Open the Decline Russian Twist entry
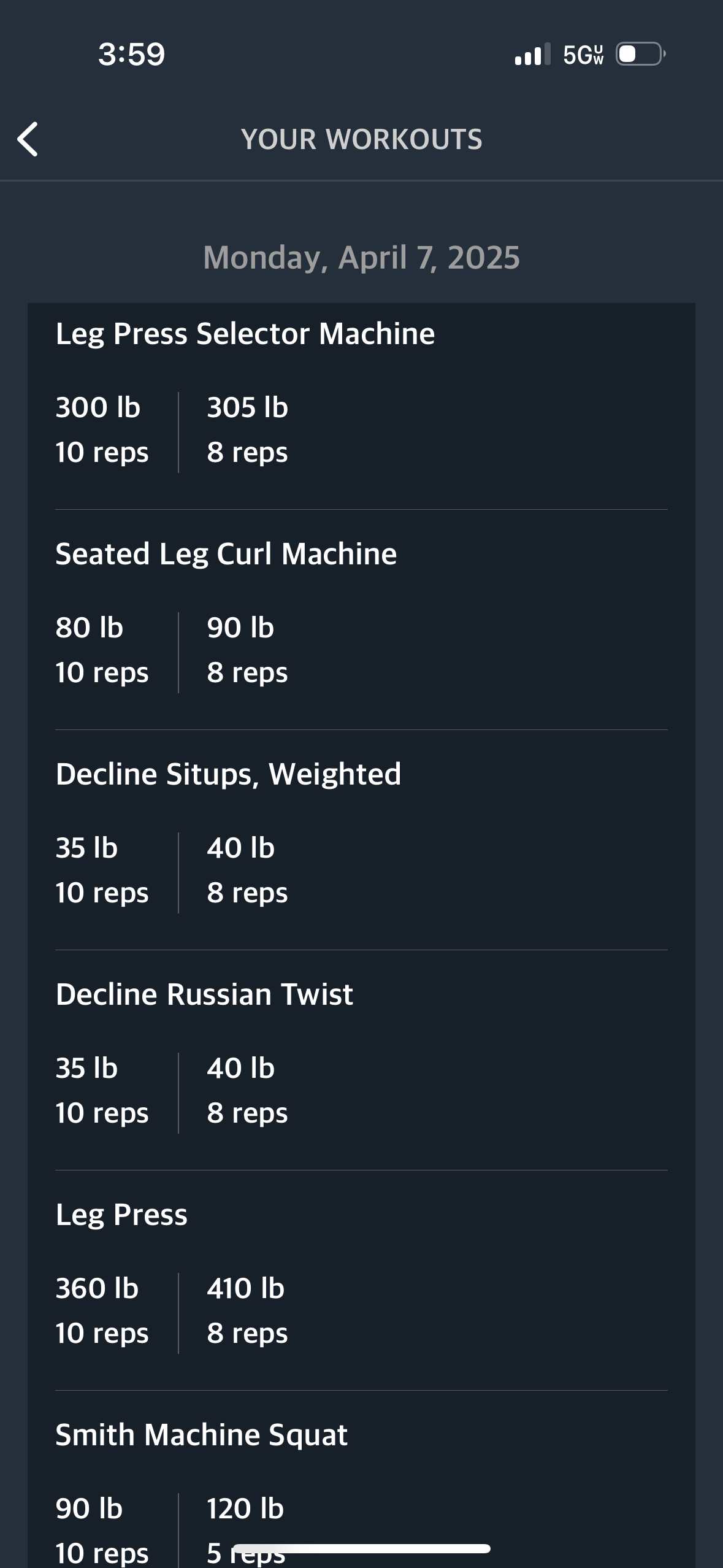Image resolution: width=723 pixels, height=1568 pixels. [x=204, y=994]
